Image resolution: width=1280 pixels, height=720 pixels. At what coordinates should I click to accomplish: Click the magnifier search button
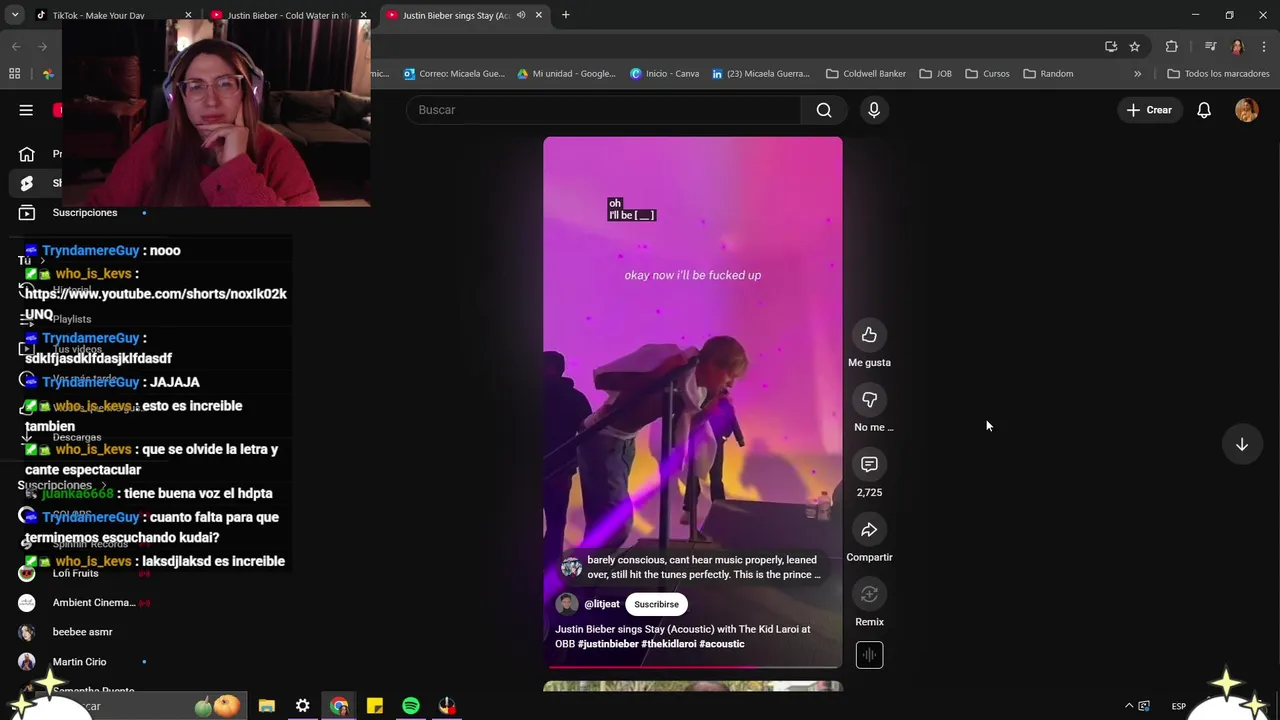tap(824, 110)
